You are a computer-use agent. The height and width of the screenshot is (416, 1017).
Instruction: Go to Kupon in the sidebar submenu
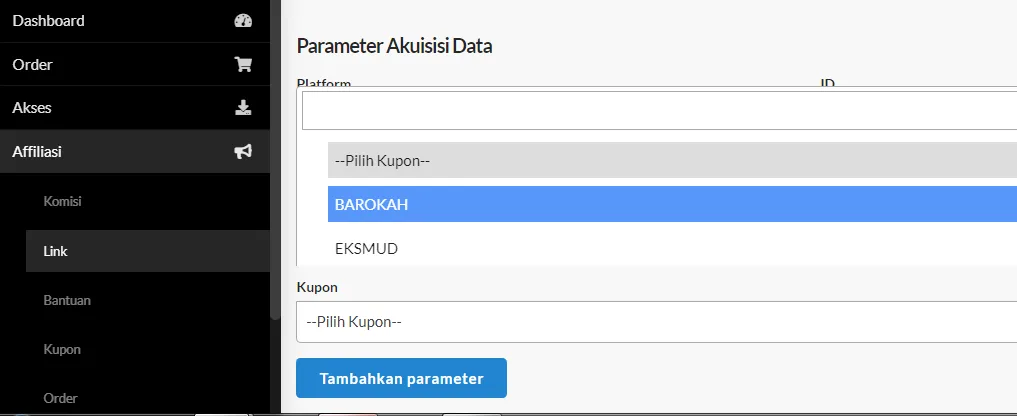(62, 349)
